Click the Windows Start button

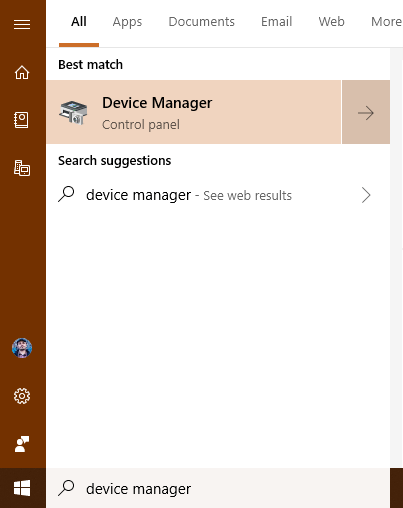[22, 488]
